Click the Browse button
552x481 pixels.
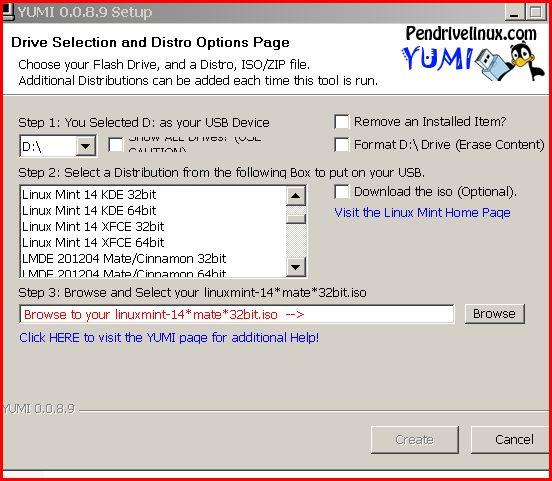tap(494, 314)
